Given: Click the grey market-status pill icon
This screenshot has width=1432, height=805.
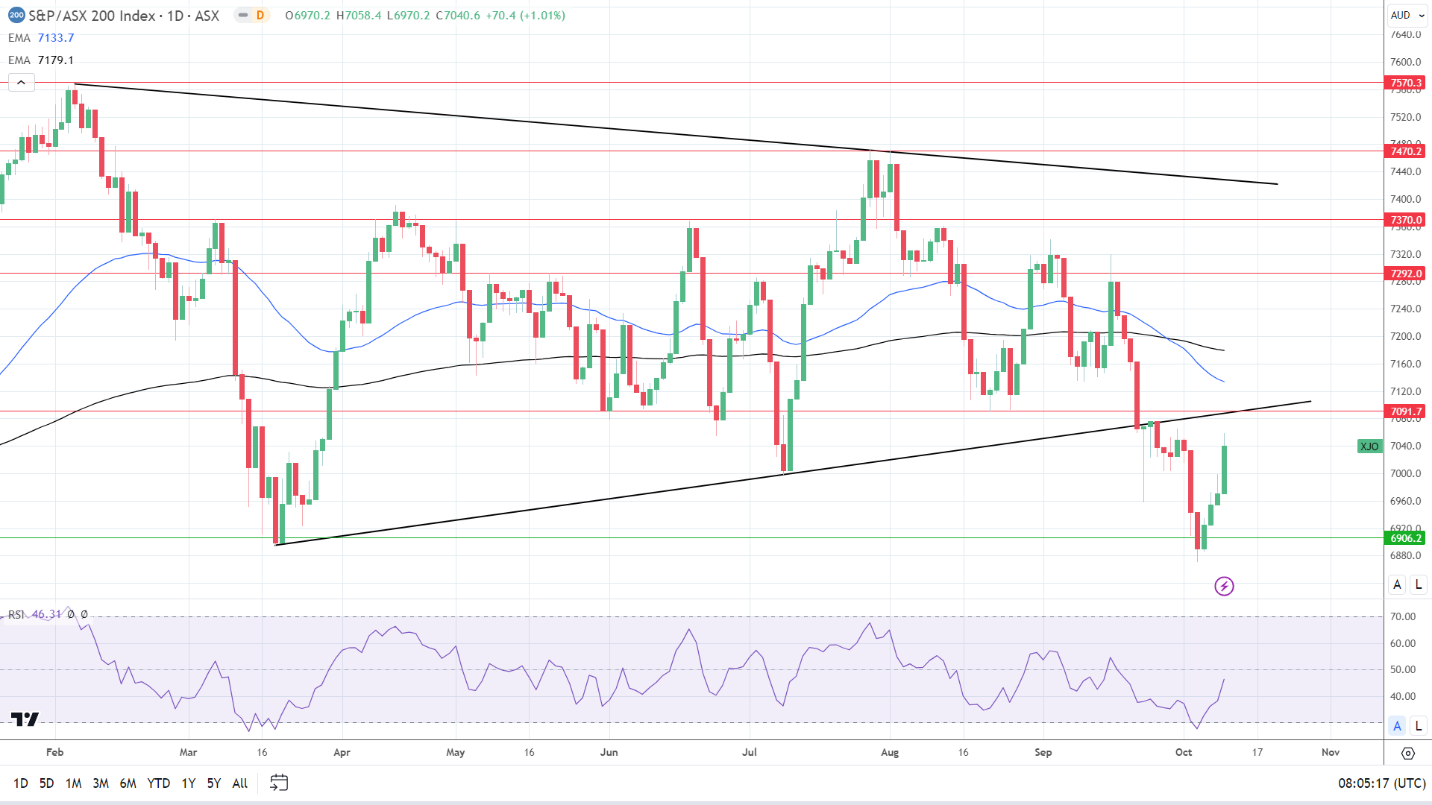Looking at the screenshot, I should (242, 15).
